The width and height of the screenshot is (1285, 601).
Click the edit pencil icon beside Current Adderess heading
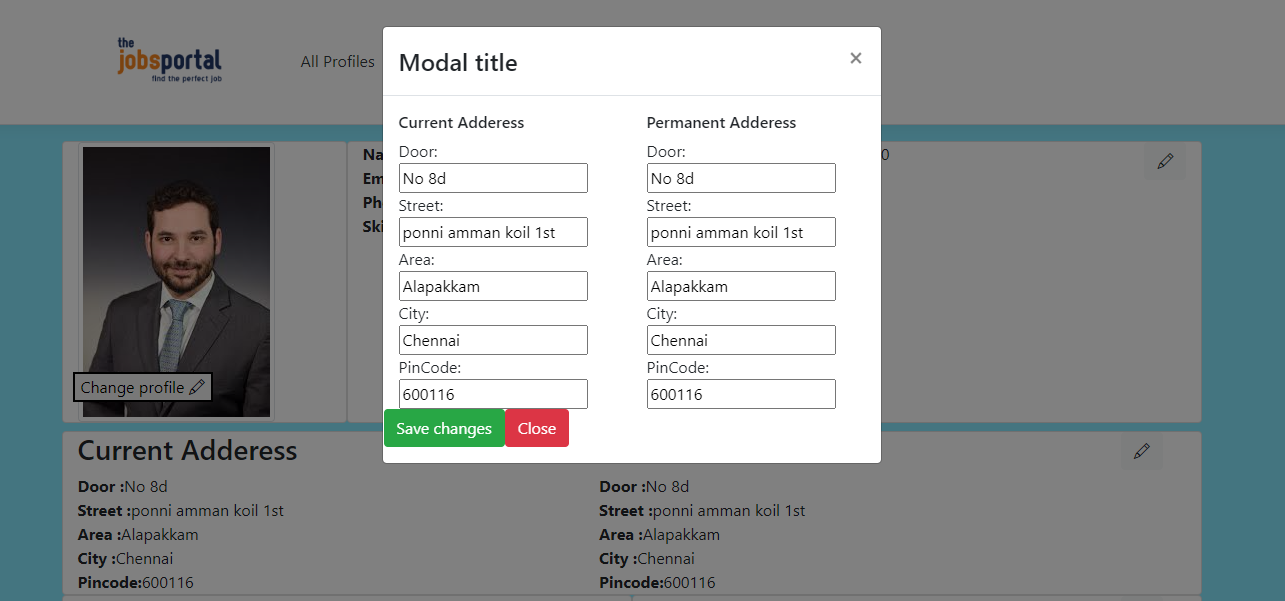(1141, 452)
